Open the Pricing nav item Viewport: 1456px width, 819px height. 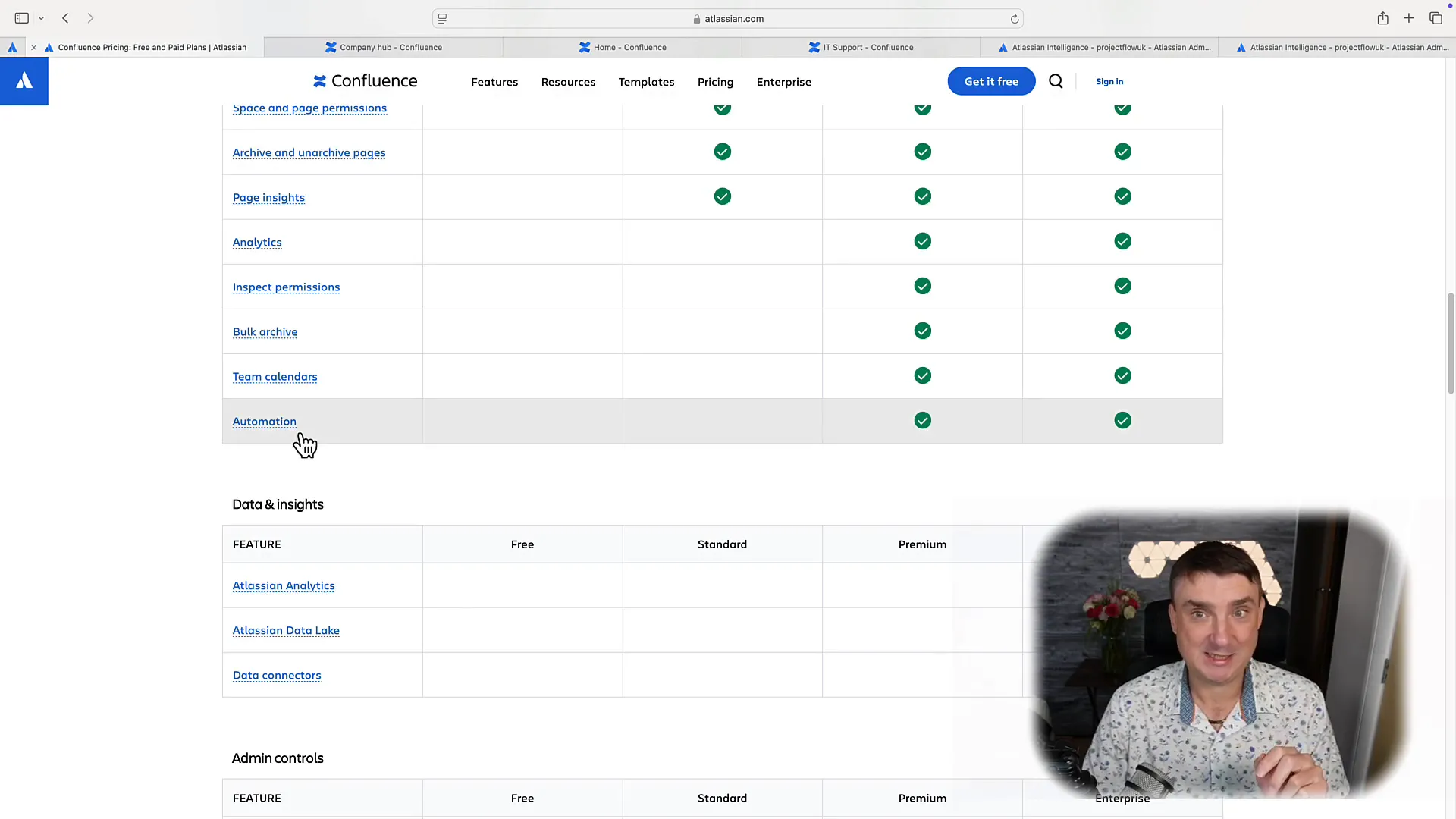click(715, 82)
